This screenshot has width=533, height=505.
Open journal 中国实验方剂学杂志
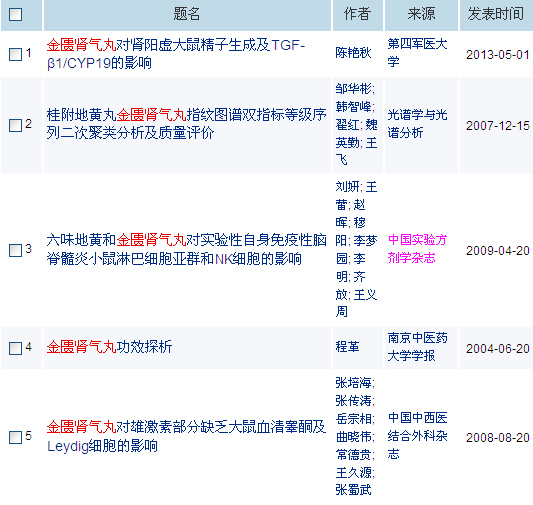coord(417,249)
